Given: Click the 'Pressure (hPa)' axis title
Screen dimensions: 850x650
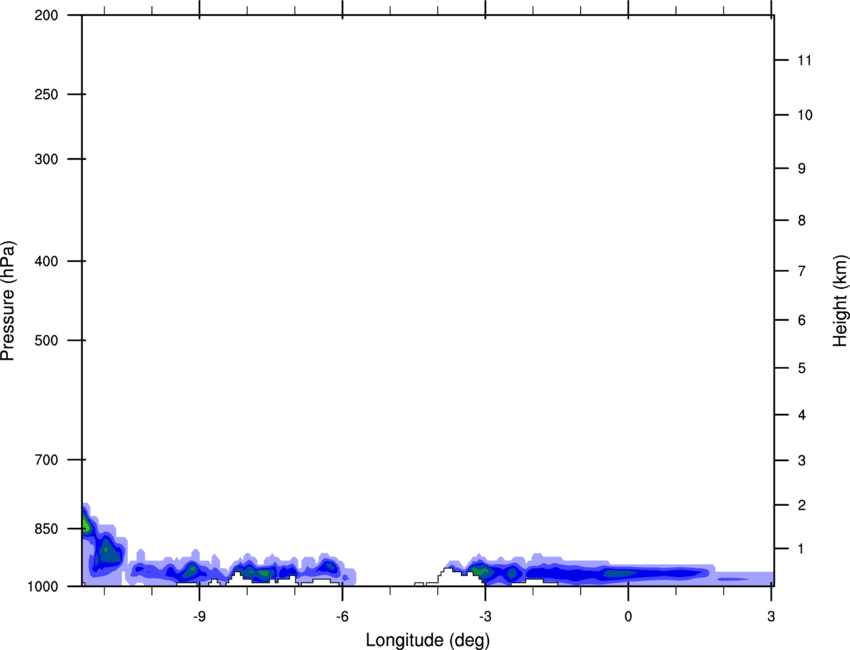Looking at the screenshot, I should tap(8, 300).
